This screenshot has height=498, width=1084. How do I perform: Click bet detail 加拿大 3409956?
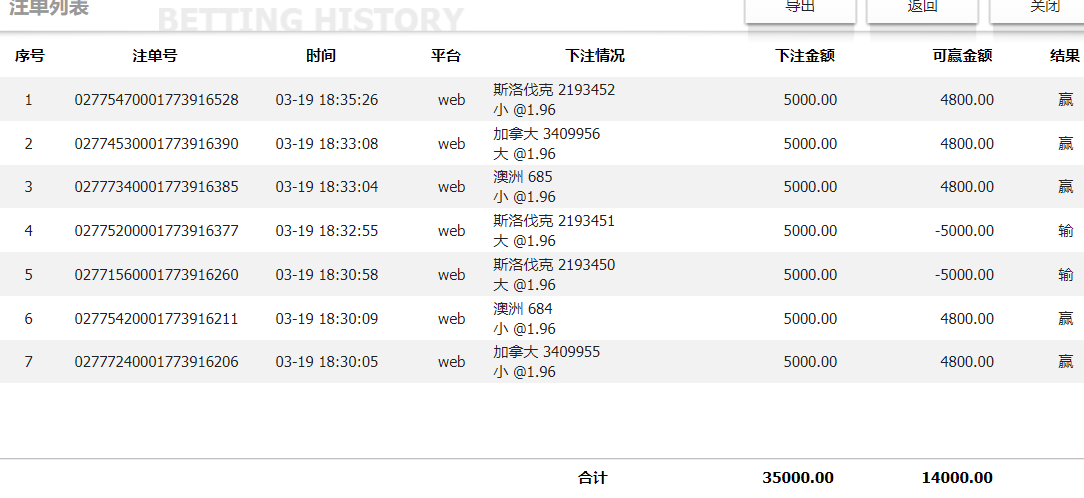tap(546, 134)
